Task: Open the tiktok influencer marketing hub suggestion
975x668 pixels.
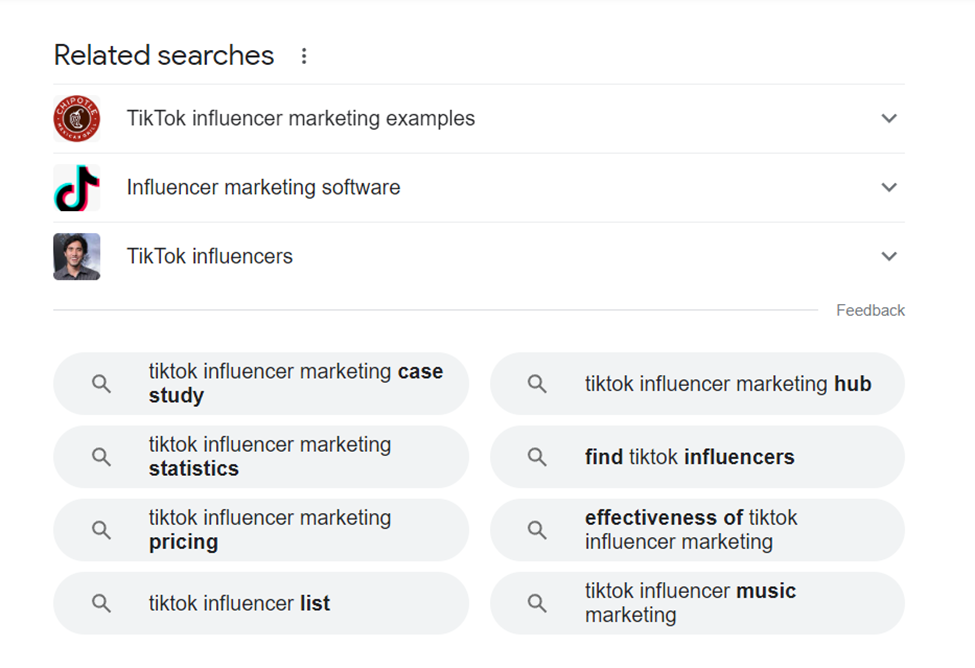Action: click(x=697, y=383)
